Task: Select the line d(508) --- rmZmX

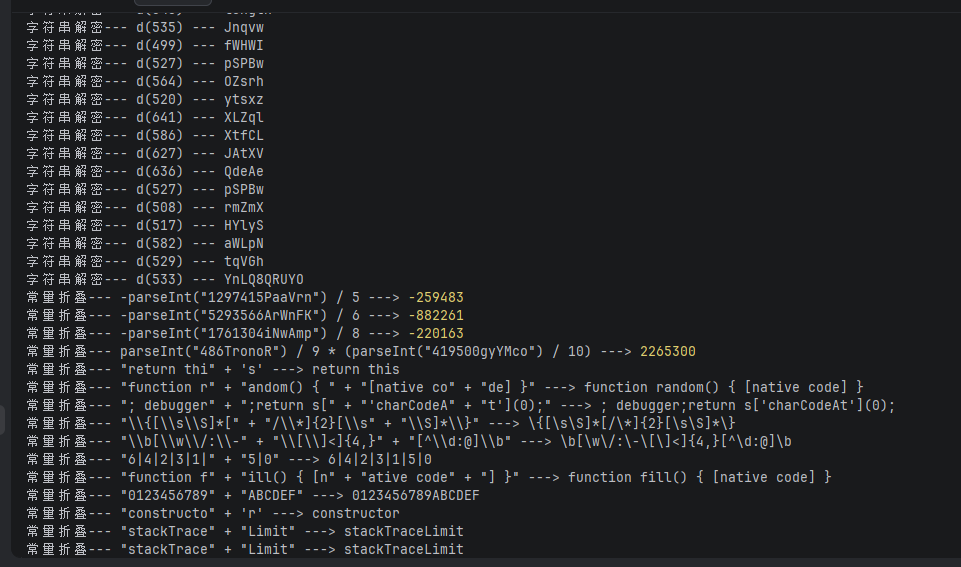Action: coord(145,207)
